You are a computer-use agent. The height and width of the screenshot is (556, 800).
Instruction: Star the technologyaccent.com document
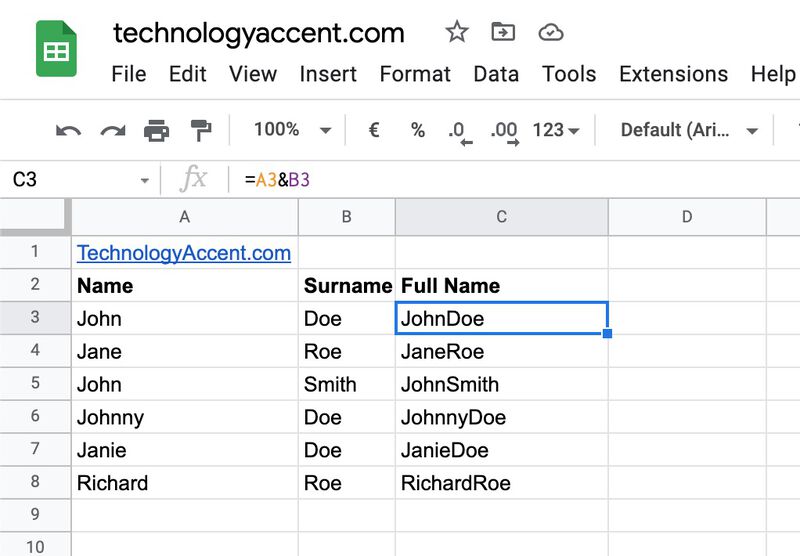(x=457, y=32)
